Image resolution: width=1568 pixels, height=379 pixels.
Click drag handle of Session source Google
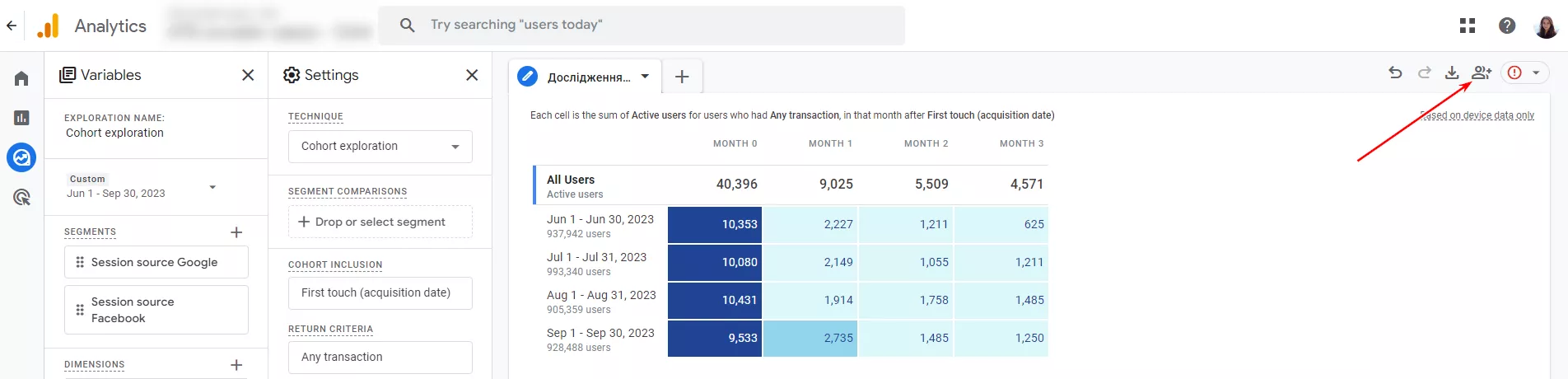pos(80,262)
